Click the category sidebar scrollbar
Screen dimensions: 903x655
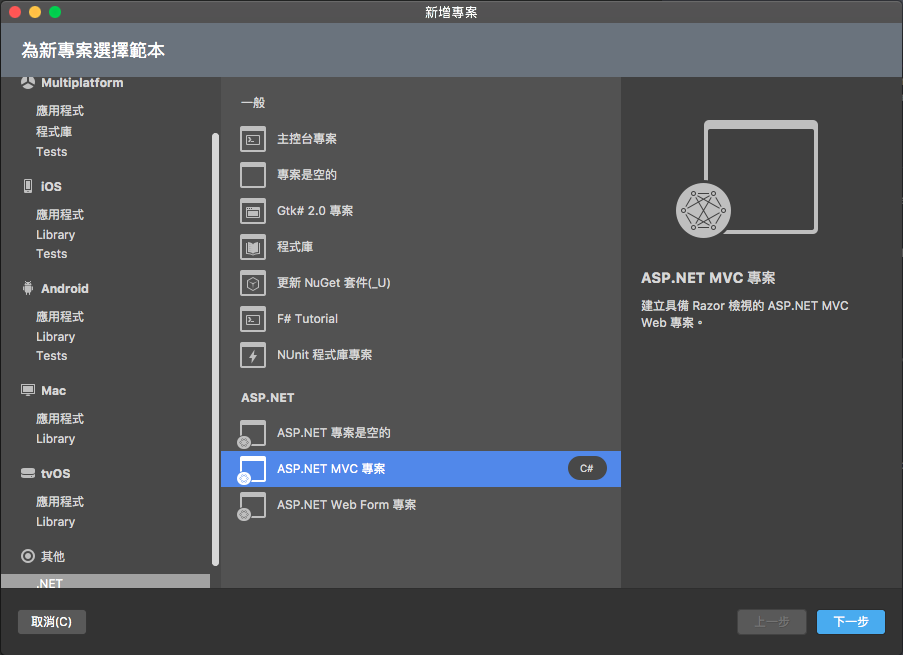pyautogui.click(x=215, y=349)
